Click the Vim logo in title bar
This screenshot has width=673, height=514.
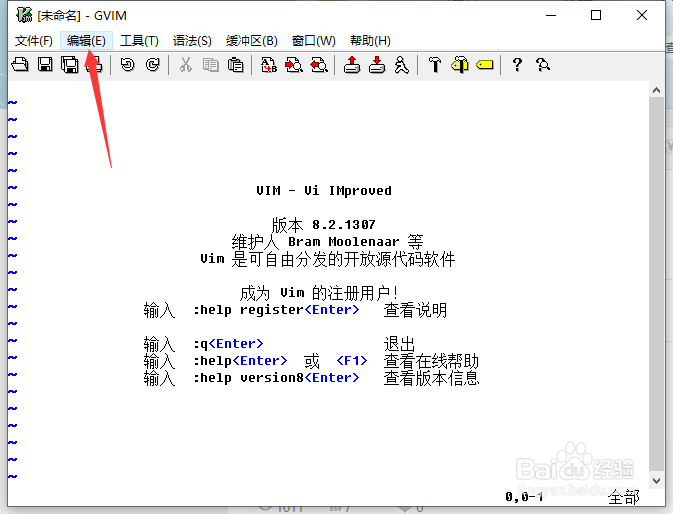pos(24,15)
